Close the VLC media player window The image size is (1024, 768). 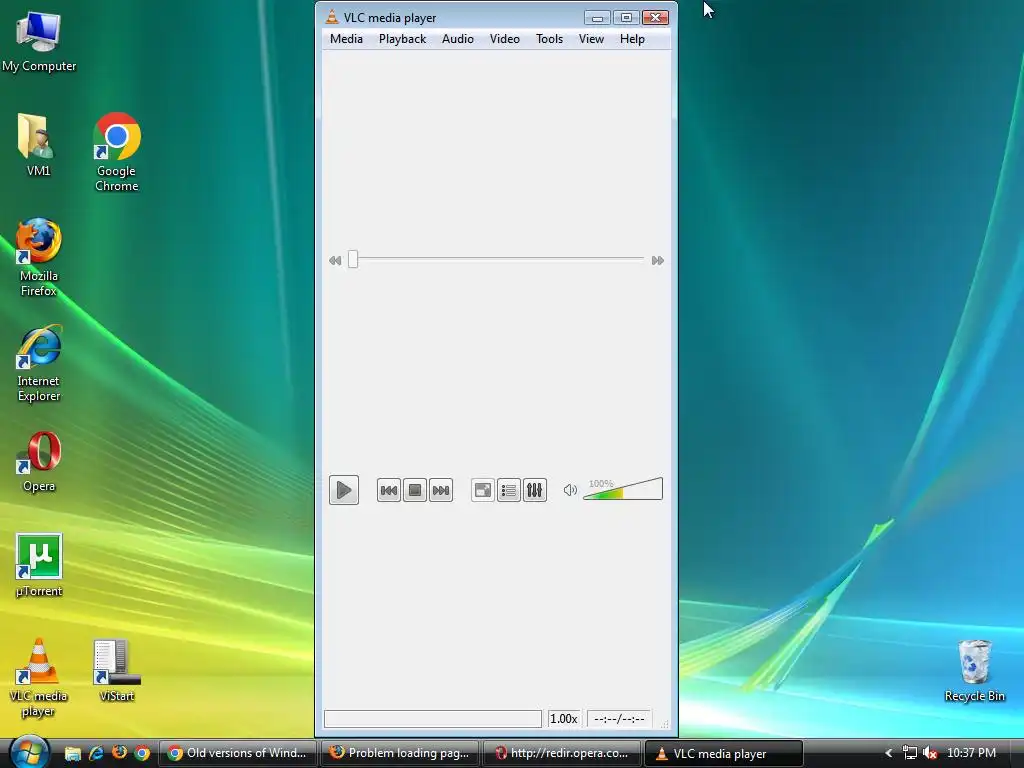655,18
